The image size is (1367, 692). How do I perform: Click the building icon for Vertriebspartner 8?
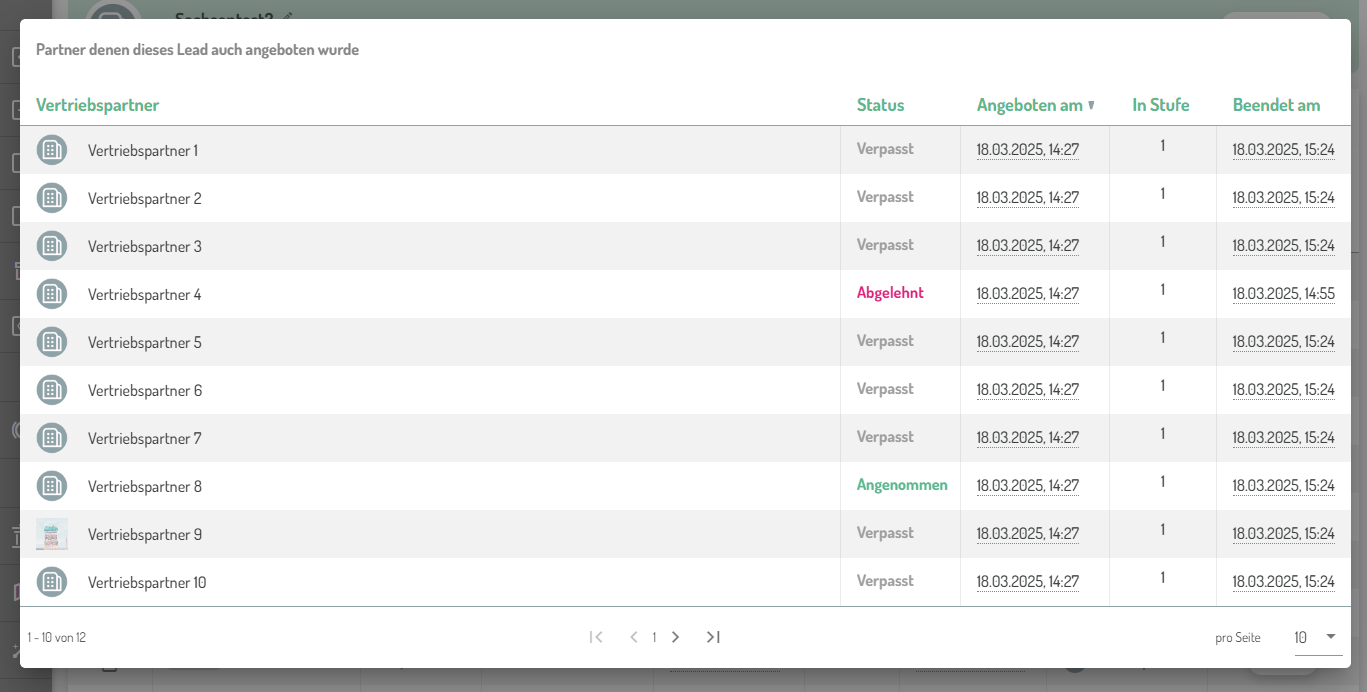click(x=52, y=486)
